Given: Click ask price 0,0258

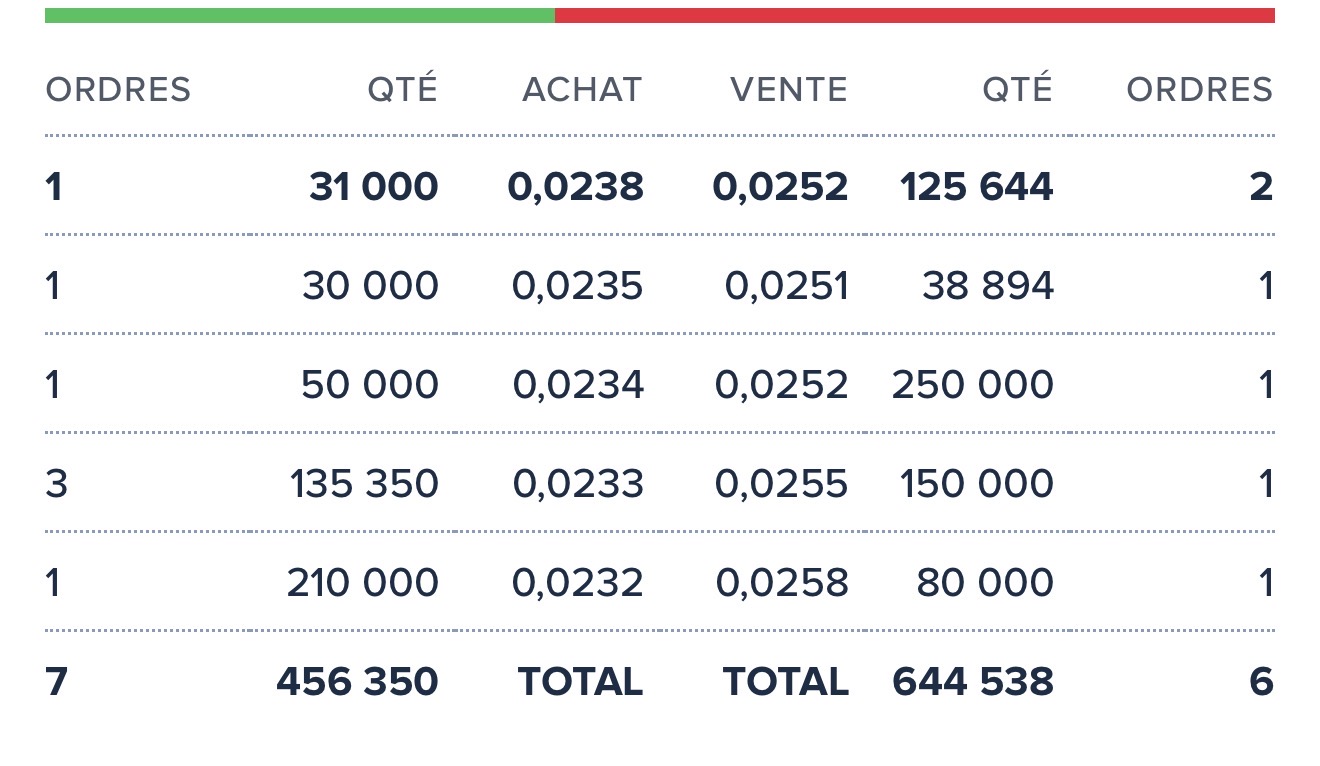Looking at the screenshot, I should point(782,583).
